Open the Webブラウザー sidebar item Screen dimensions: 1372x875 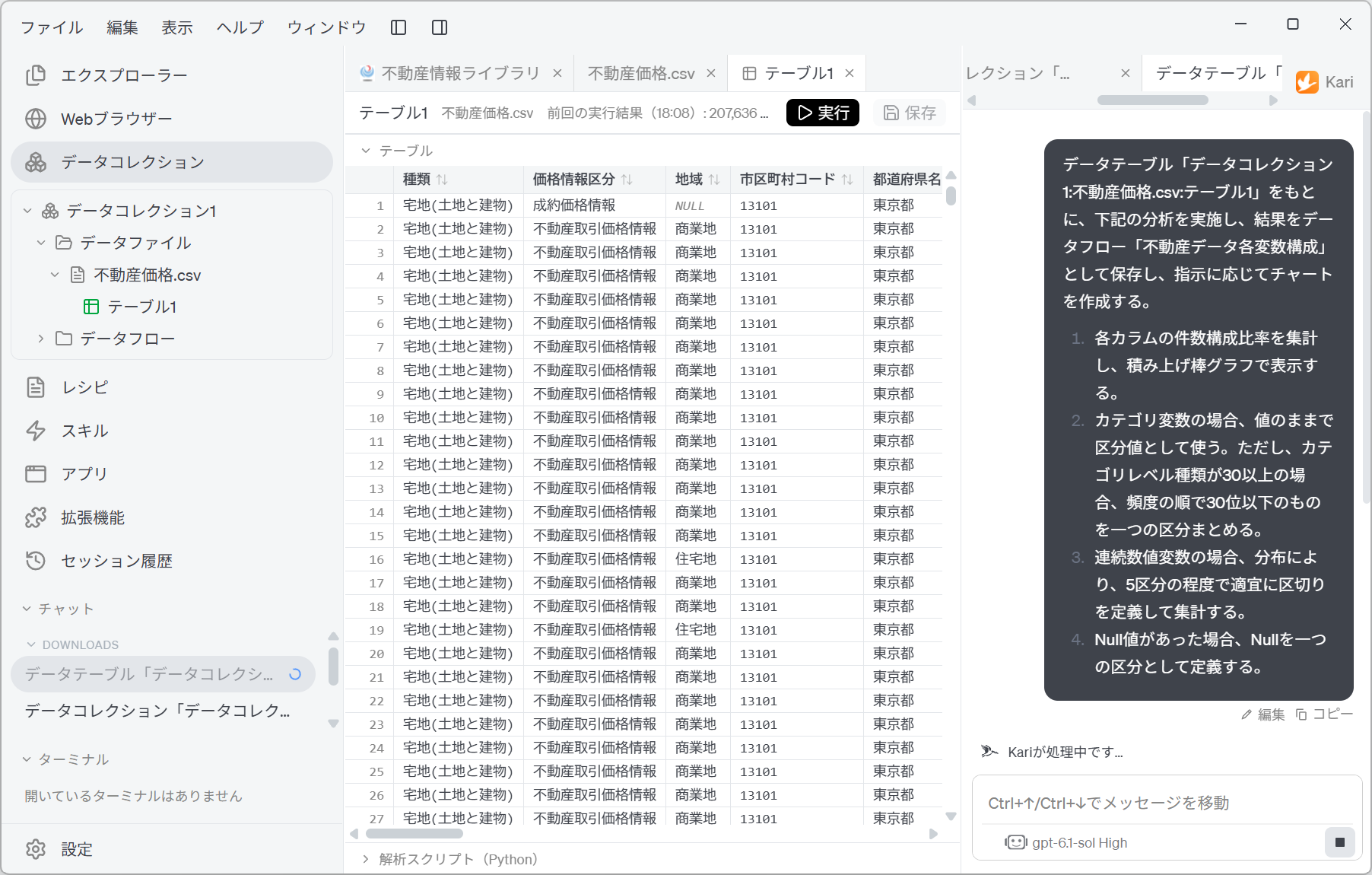click(171, 119)
